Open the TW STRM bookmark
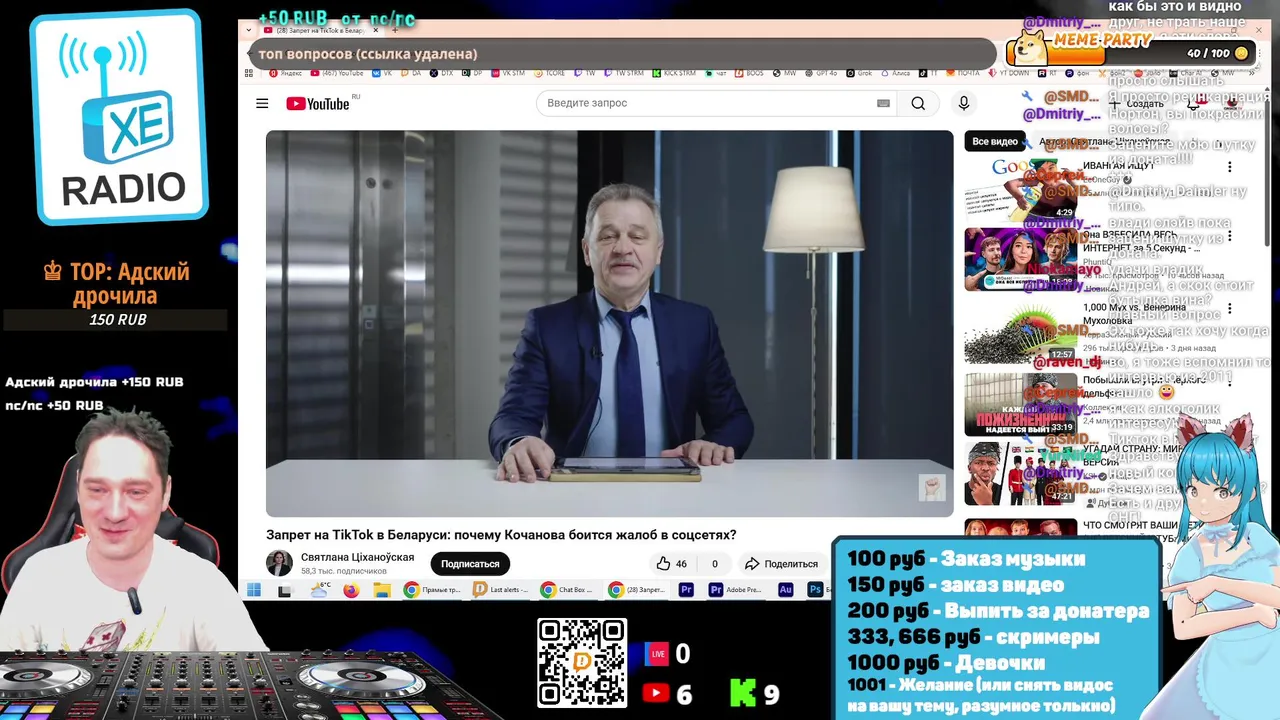Screen dimensions: 1280x720 click(x=623, y=73)
